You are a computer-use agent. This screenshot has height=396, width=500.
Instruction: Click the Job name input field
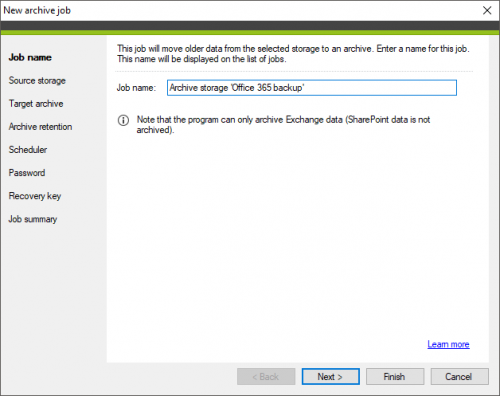point(312,88)
